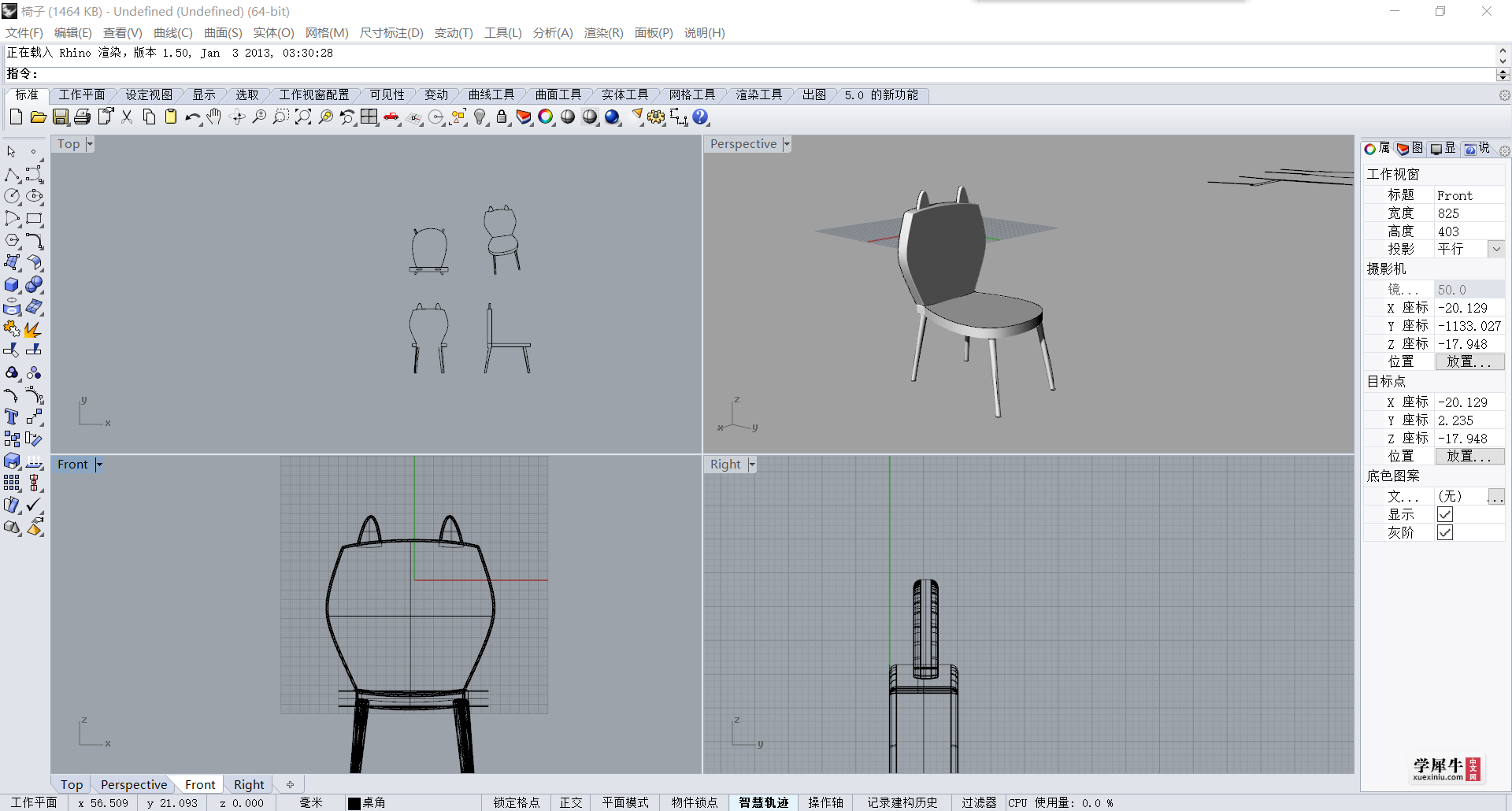Open the 渲染(R) menu

pyautogui.click(x=603, y=32)
